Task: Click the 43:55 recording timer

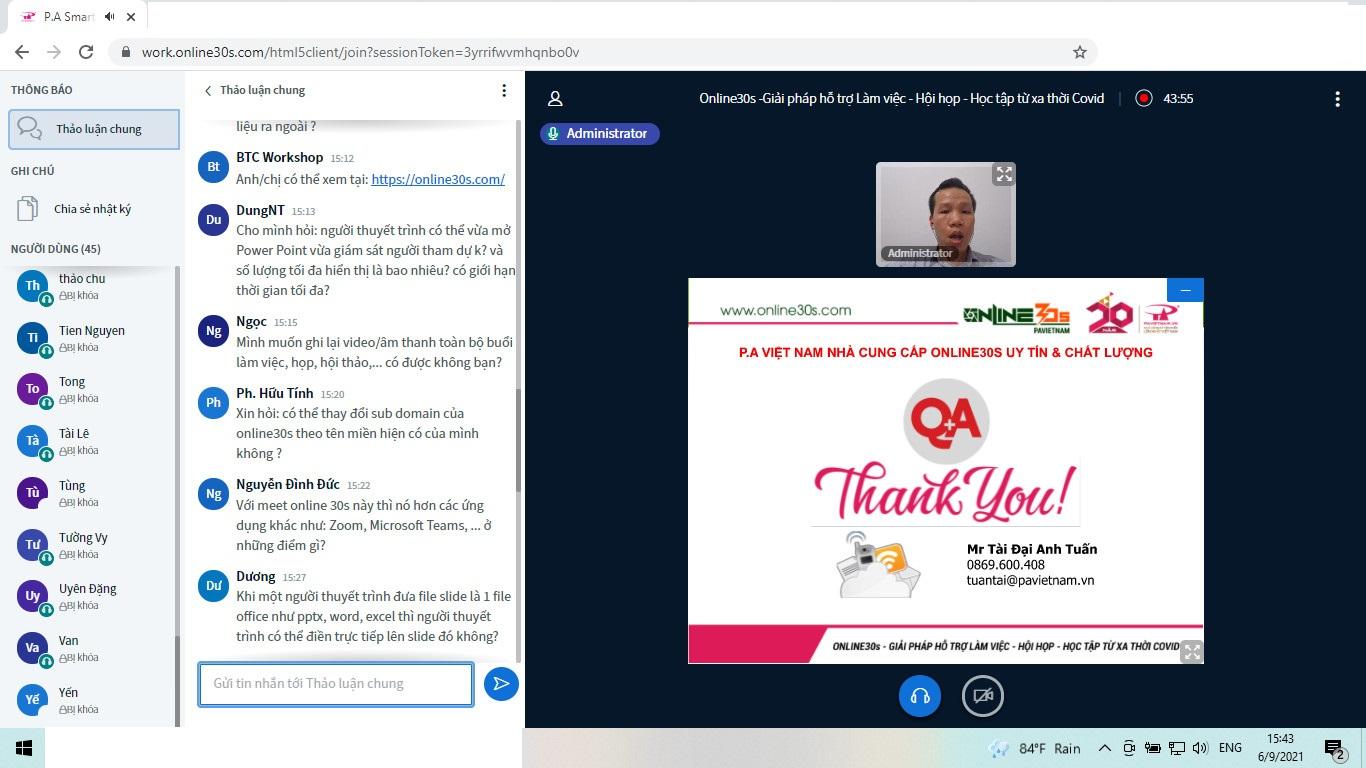Action: pos(1178,98)
